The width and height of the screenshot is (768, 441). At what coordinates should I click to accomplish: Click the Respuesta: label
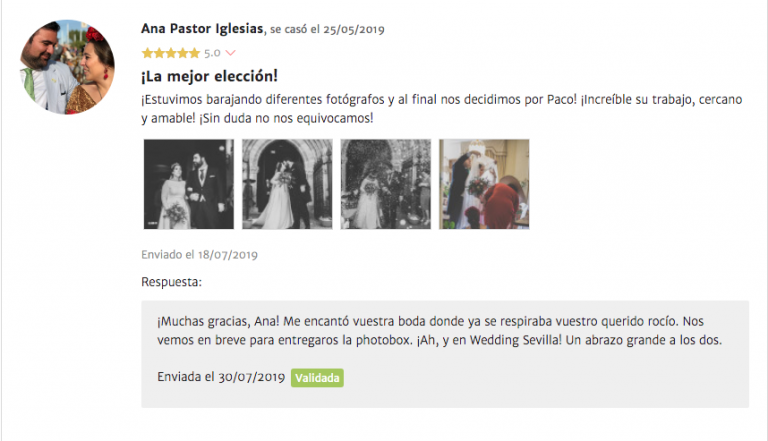(x=171, y=282)
